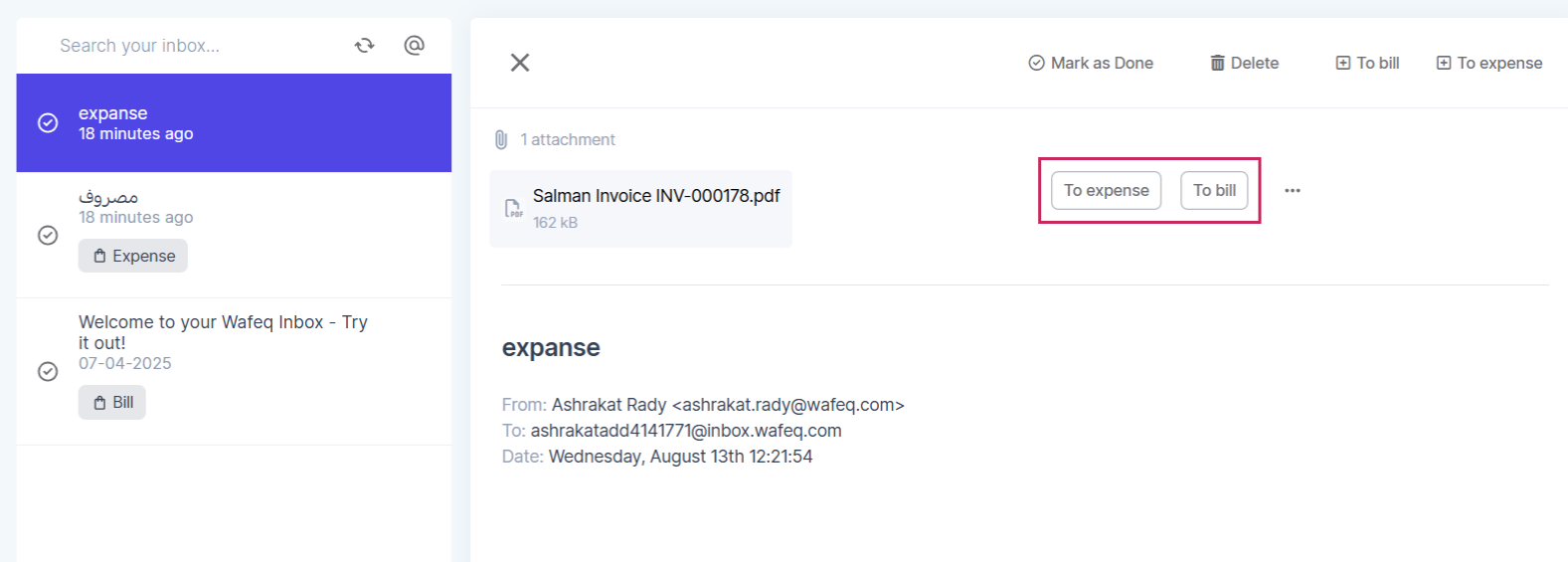This screenshot has width=1568, height=562.
Task: Click the Bill tag on Welcome email
Action: coord(112,403)
